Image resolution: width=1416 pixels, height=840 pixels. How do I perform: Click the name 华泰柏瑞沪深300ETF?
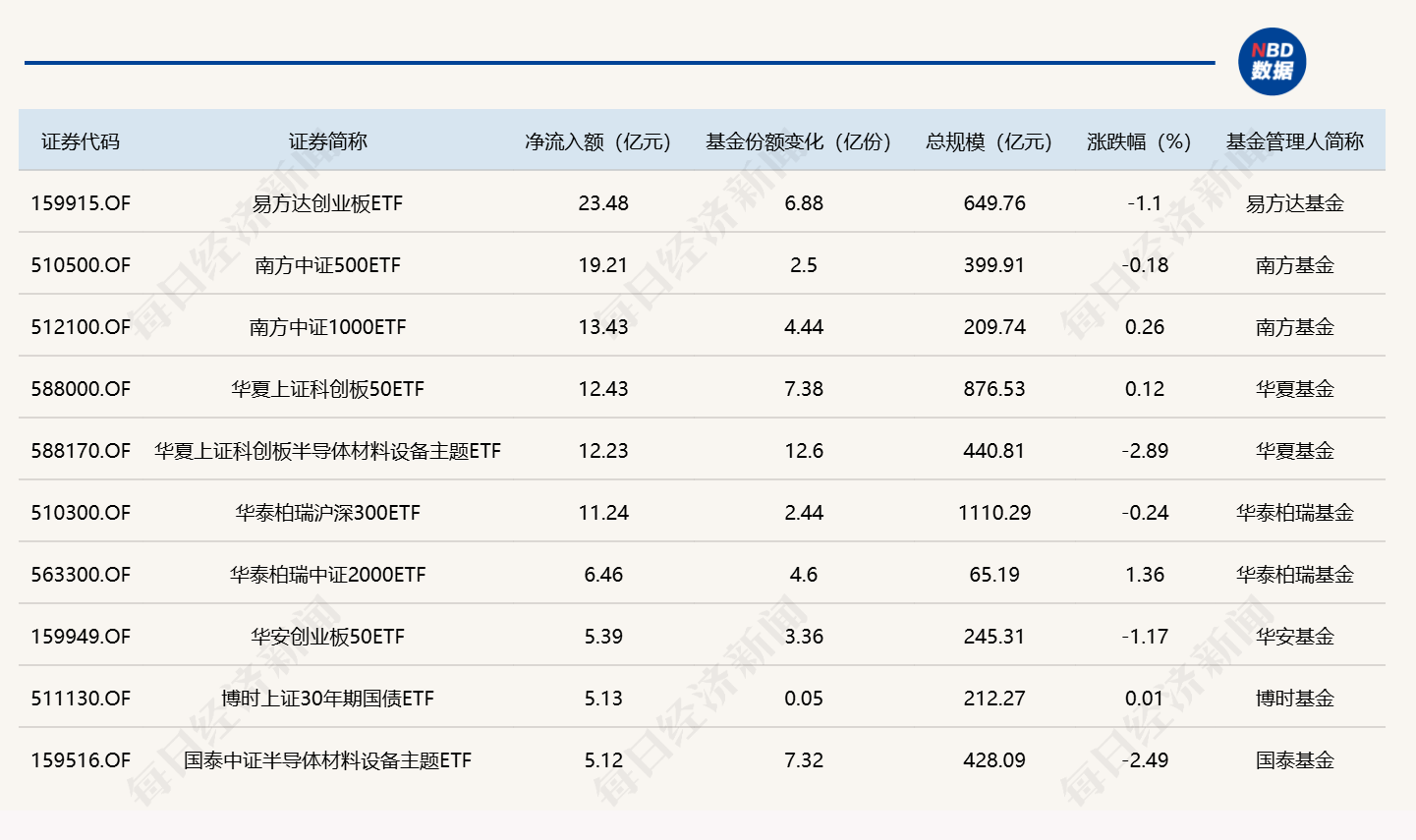point(328,513)
